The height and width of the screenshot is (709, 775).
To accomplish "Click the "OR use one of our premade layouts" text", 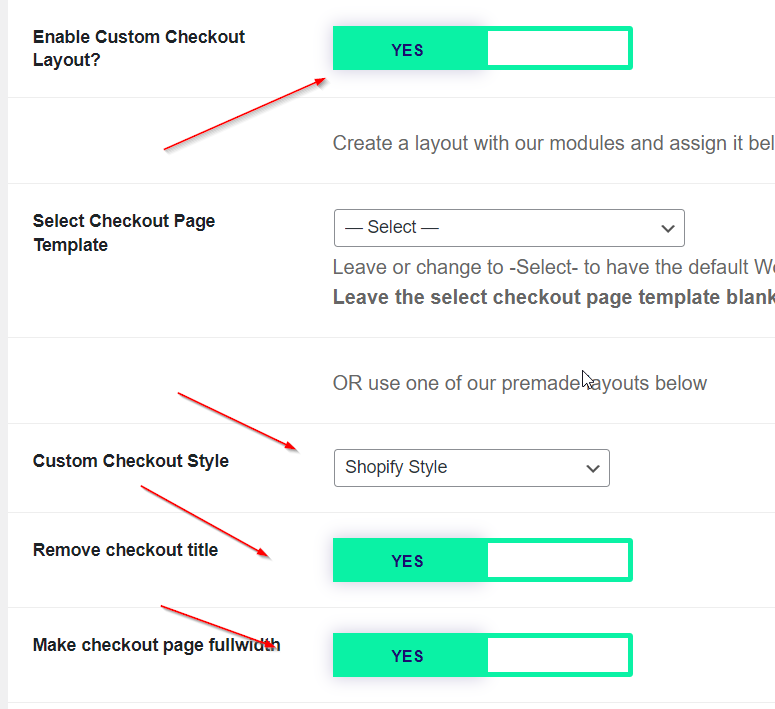I will tap(520, 383).
